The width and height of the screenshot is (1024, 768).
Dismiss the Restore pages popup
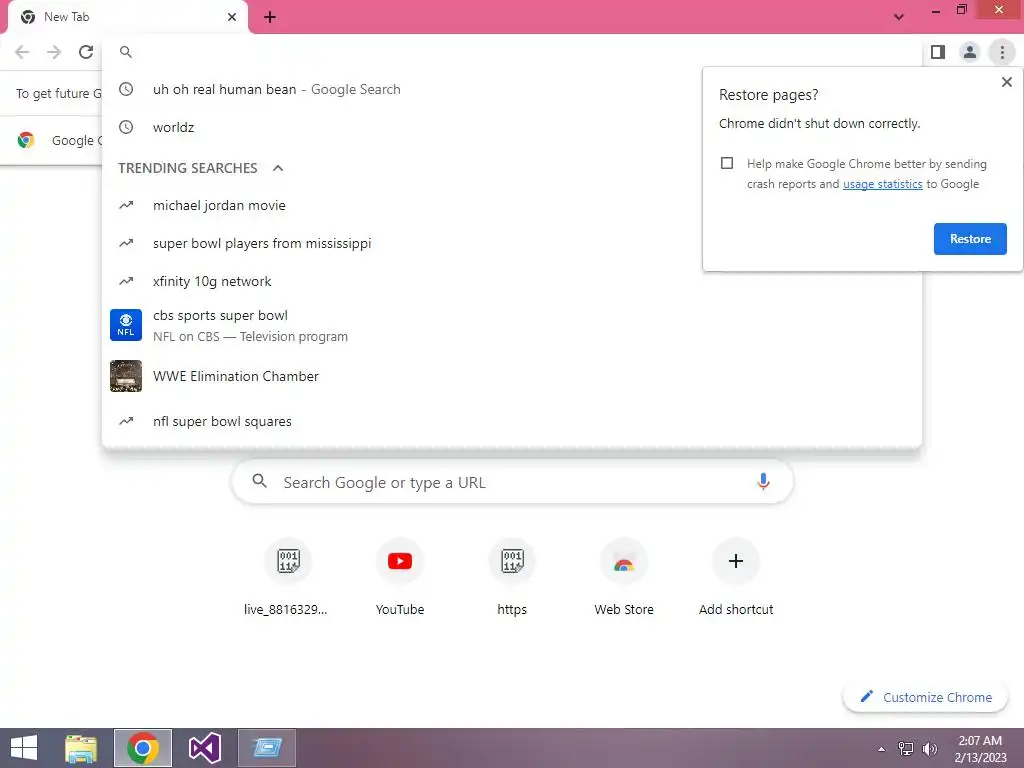(x=1006, y=82)
